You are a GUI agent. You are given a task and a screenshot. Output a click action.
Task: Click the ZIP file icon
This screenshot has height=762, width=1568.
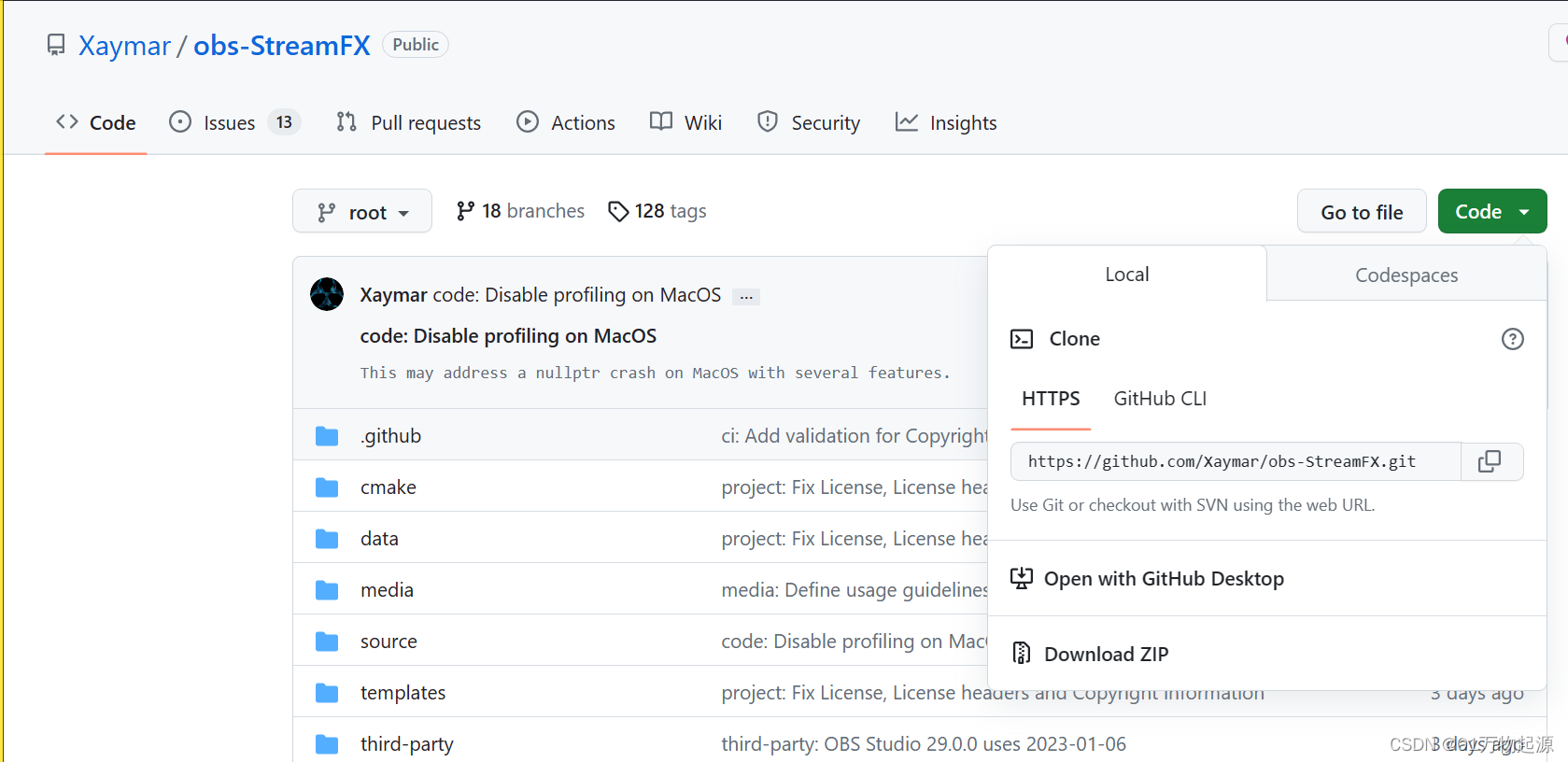pos(1022,653)
